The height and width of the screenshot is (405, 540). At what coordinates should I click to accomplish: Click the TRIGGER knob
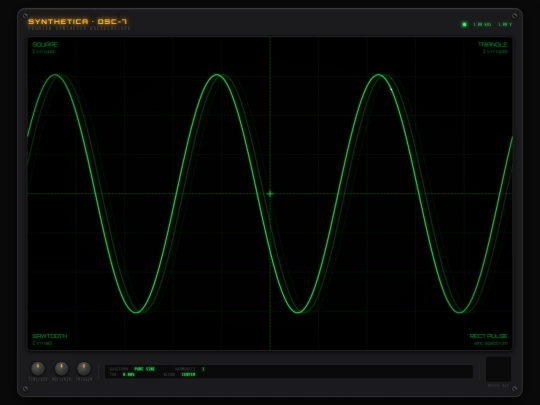click(x=84, y=368)
